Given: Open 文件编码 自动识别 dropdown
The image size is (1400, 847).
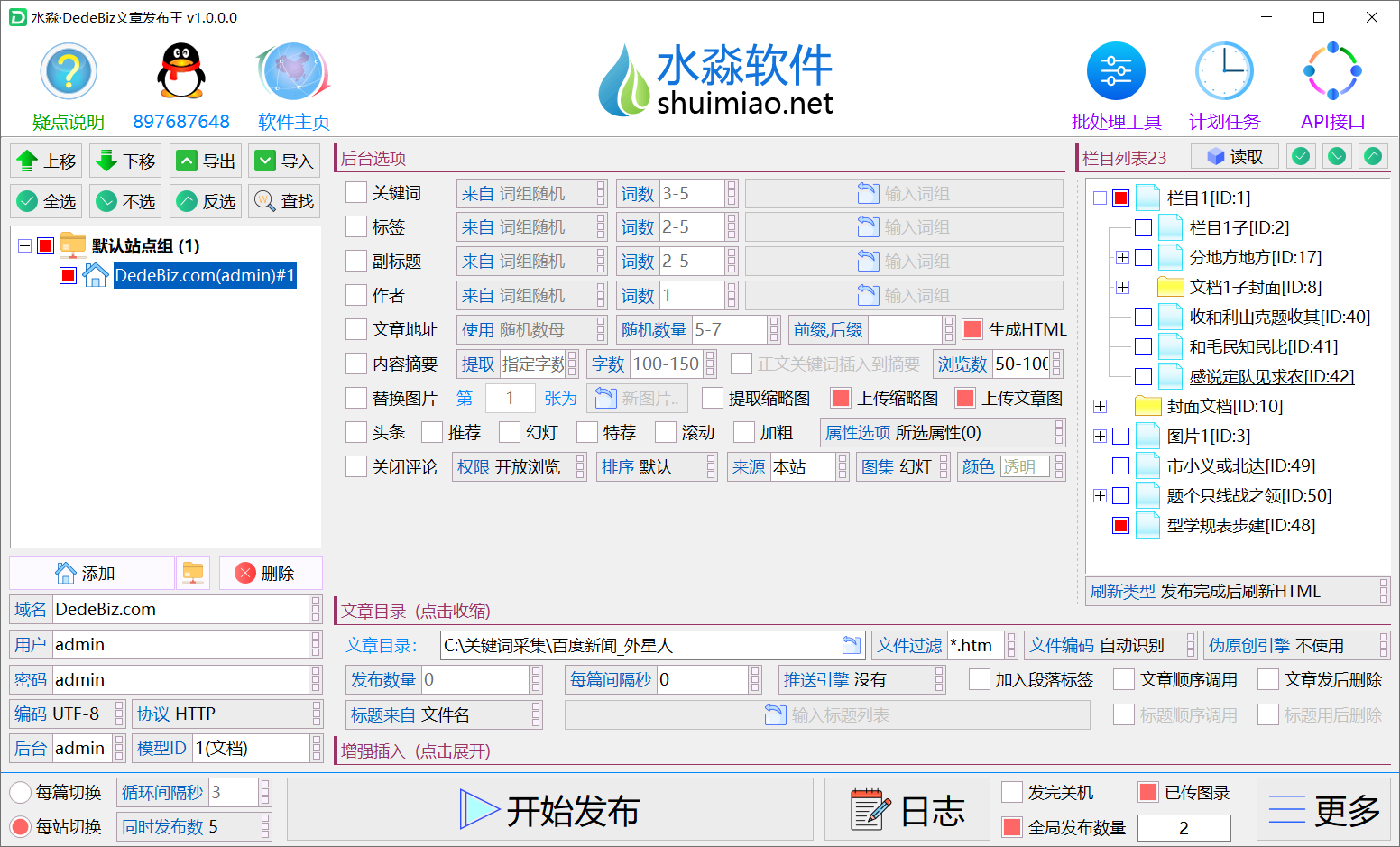Looking at the screenshot, I should point(1111,646).
